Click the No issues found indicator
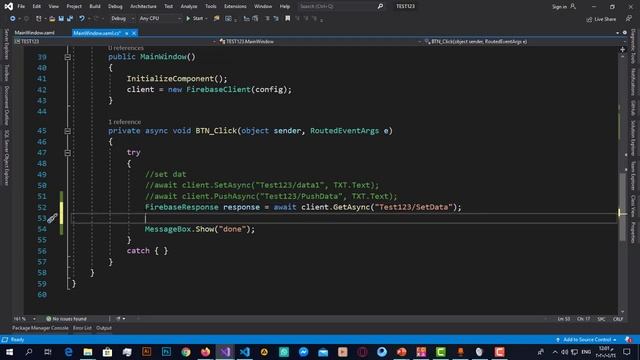The height and width of the screenshot is (360, 640). coord(66,319)
